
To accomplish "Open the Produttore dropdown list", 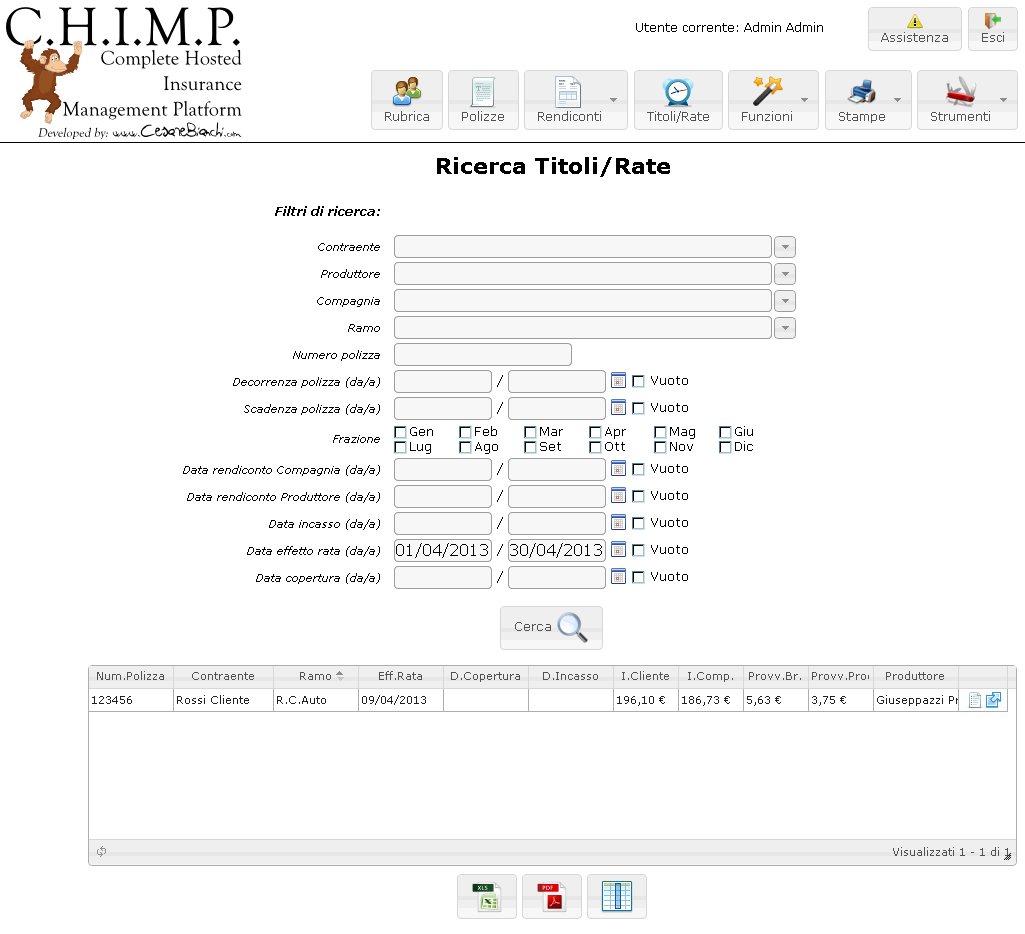I will click(x=784, y=274).
